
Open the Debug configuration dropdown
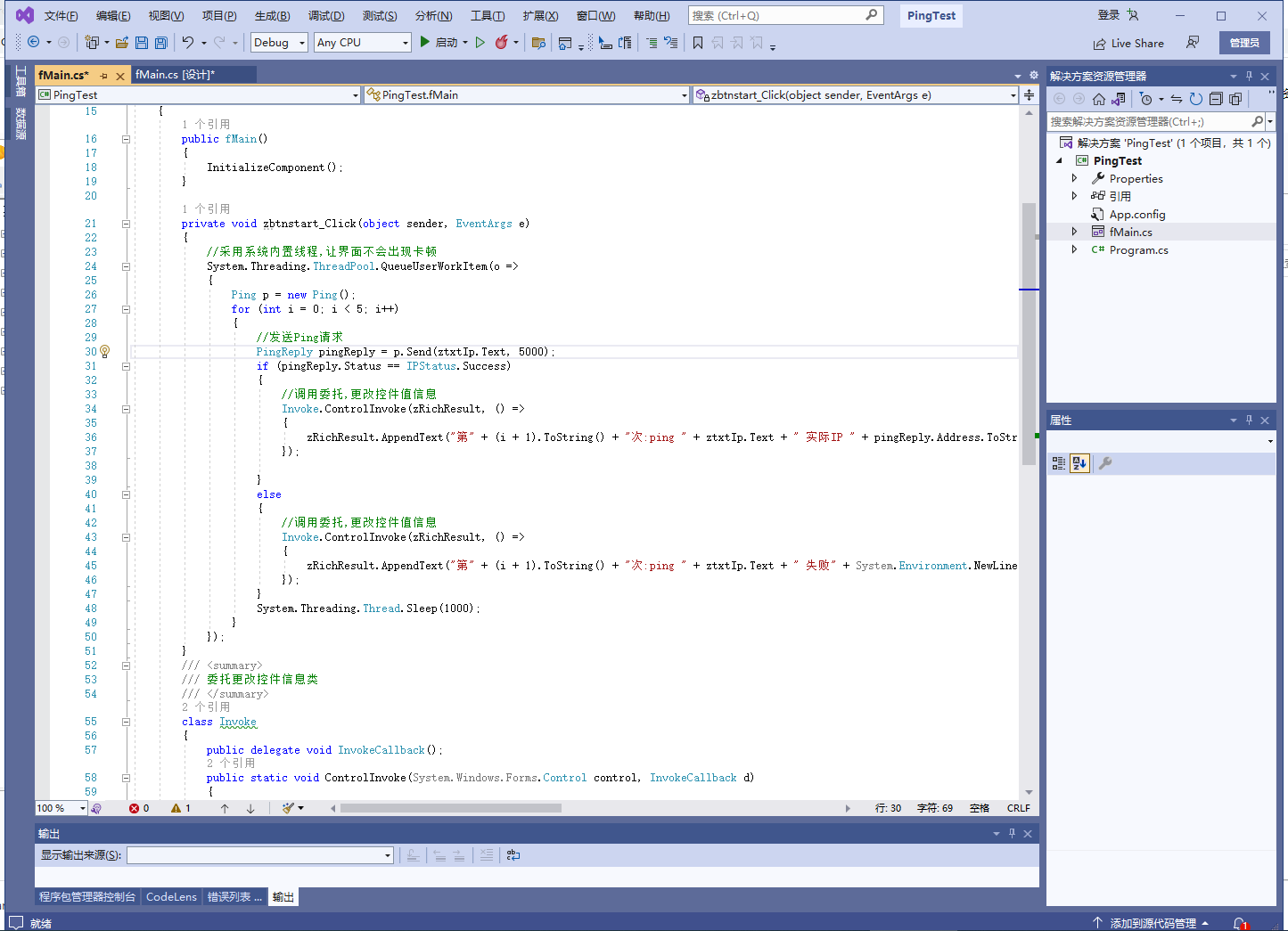click(280, 42)
